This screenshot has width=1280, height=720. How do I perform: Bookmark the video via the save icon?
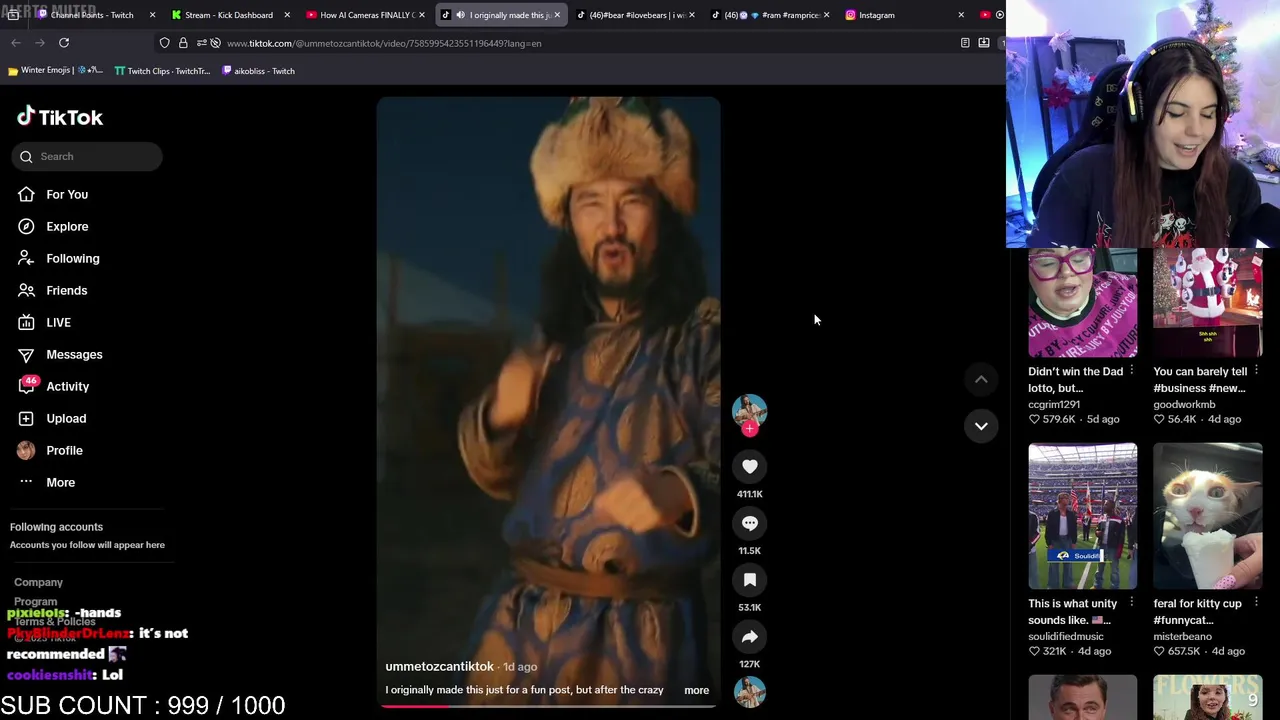750,580
